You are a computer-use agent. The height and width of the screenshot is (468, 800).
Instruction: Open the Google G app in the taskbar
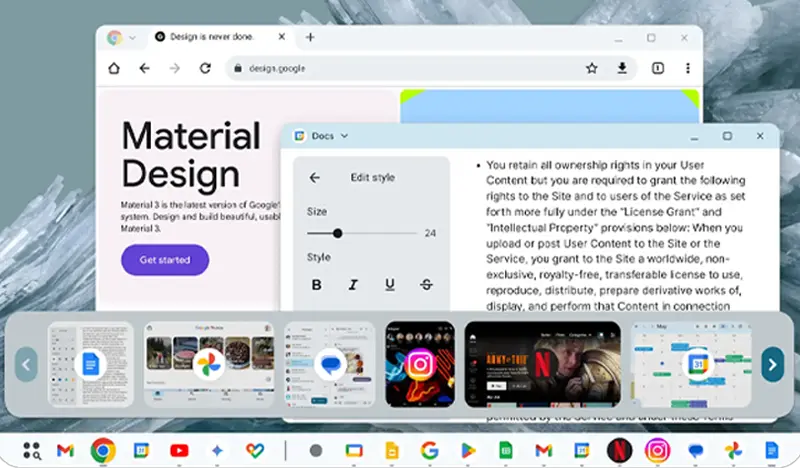click(x=430, y=451)
